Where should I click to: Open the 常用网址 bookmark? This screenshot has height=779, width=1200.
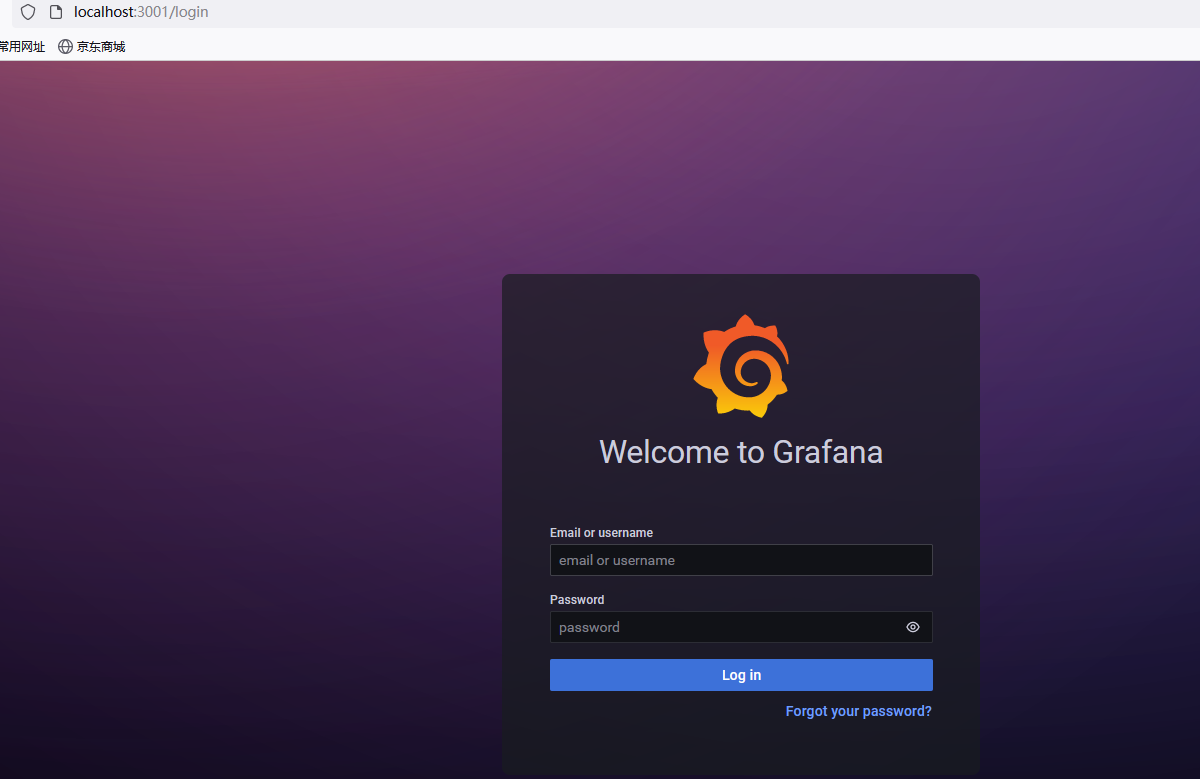coord(22,46)
